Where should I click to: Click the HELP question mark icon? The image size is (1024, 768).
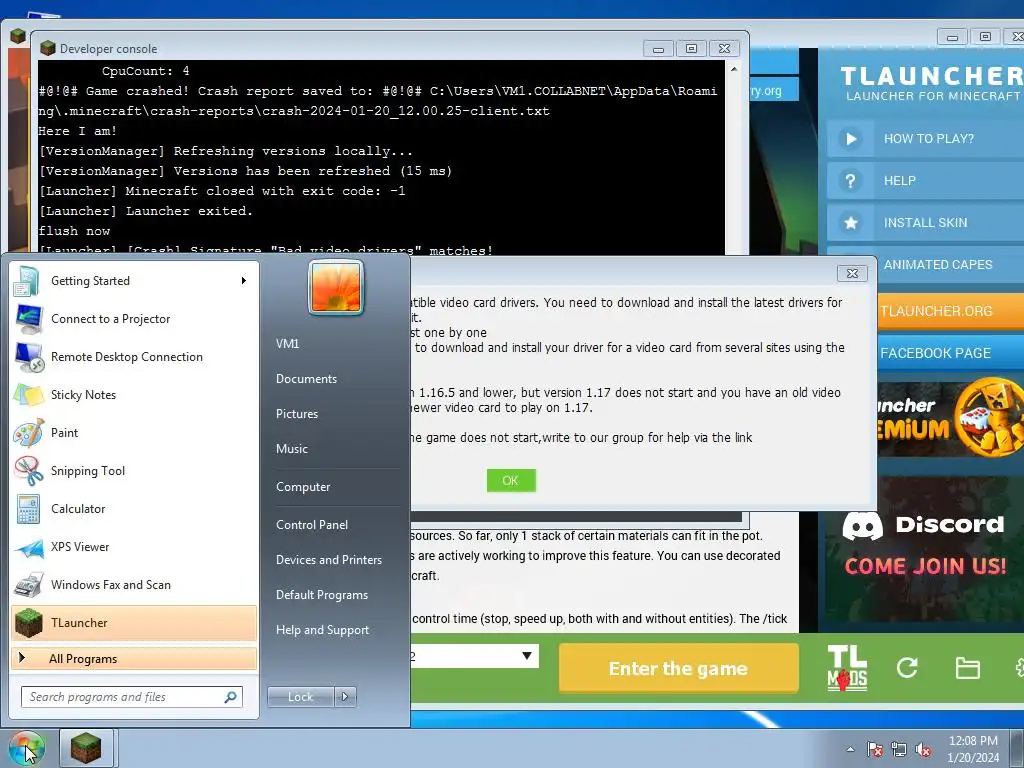pos(850,181)
